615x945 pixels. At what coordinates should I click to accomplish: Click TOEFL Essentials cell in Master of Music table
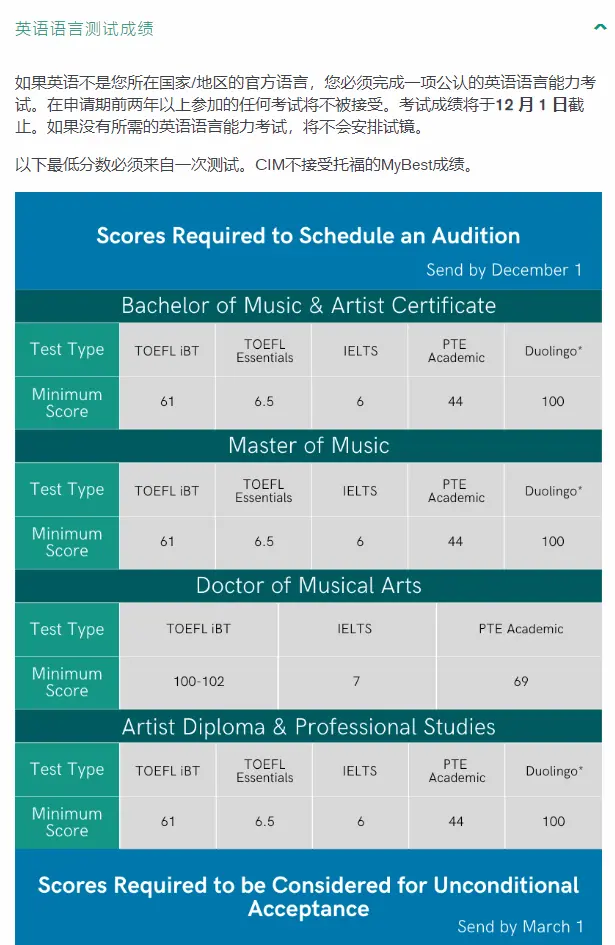coord(264,490)
